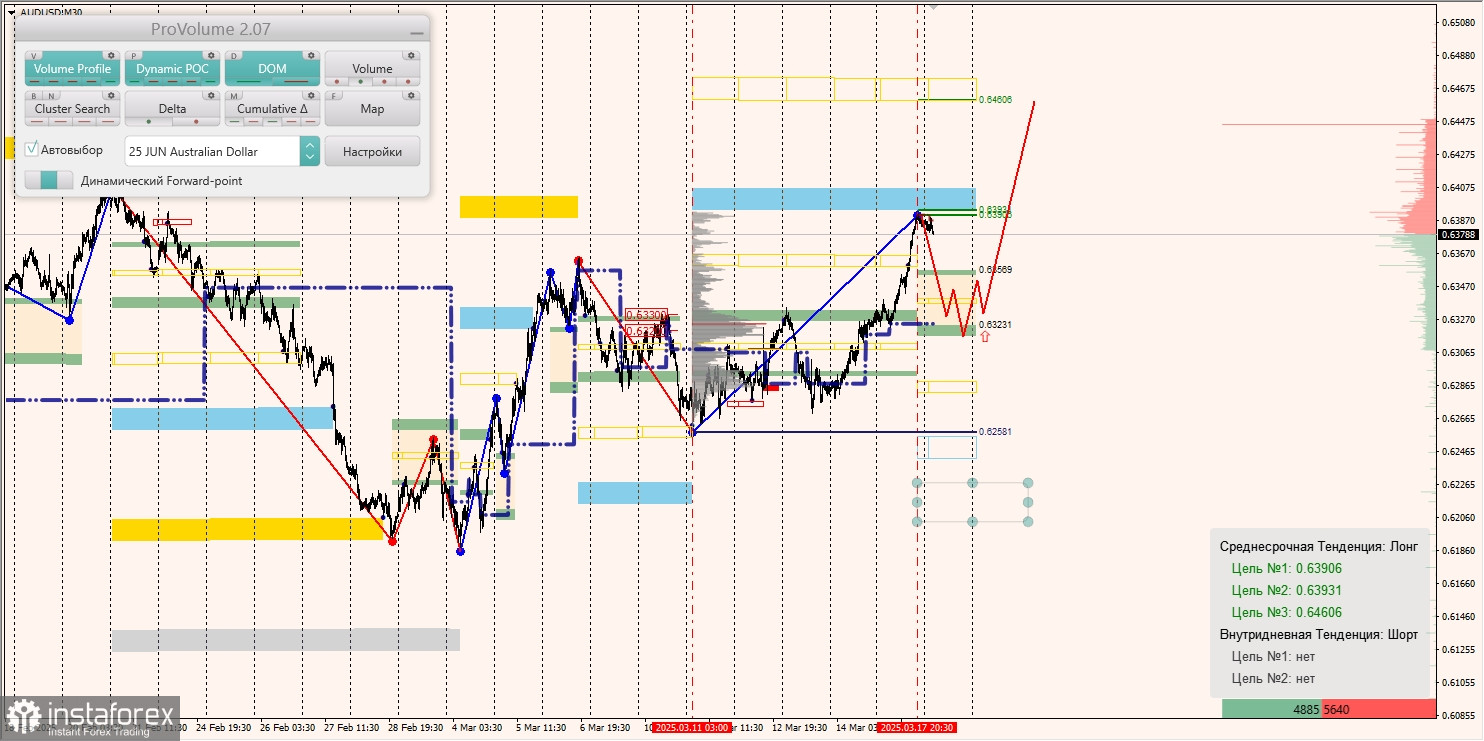The image size is (1484, 741).
Task: Activate the Volume Profile button
Action: pos(72,68)
